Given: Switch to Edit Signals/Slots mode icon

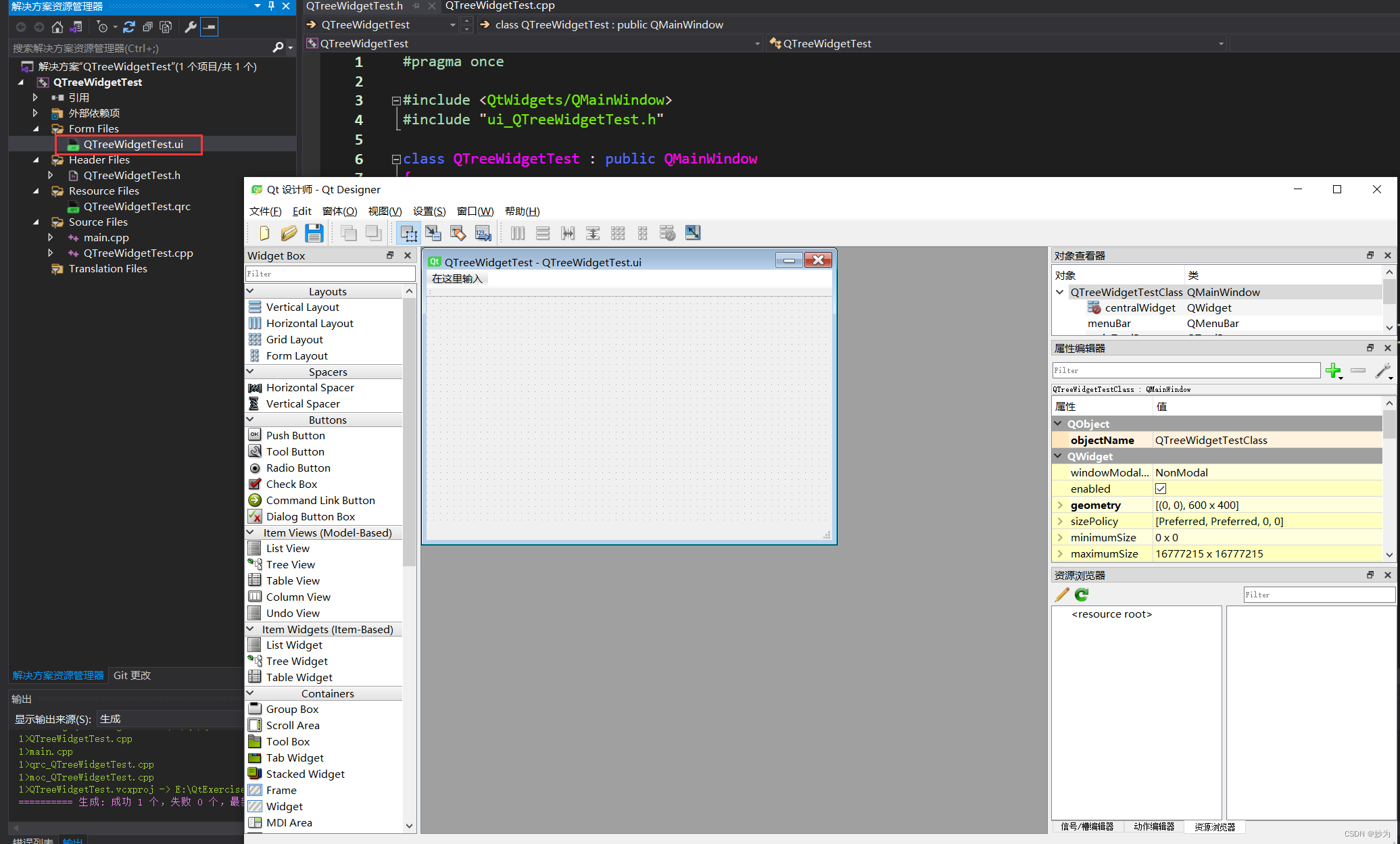Looking at the screenshot, I should point(433,233).
